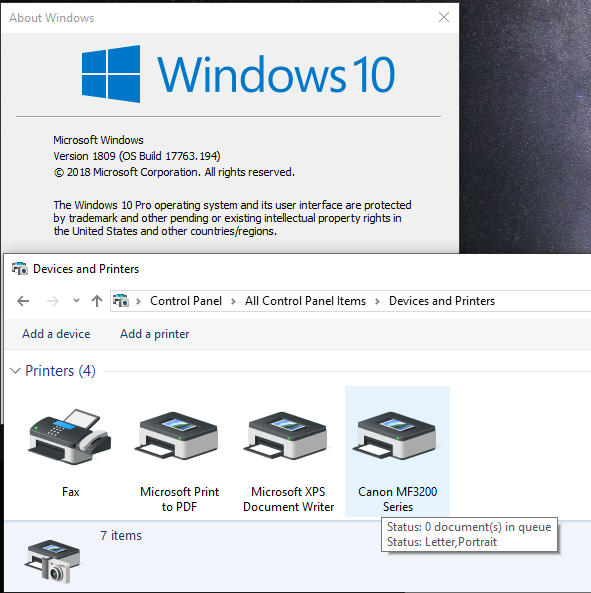Click the 7 items status text
This screenshot has width=591, height=593.
point(121,536)
